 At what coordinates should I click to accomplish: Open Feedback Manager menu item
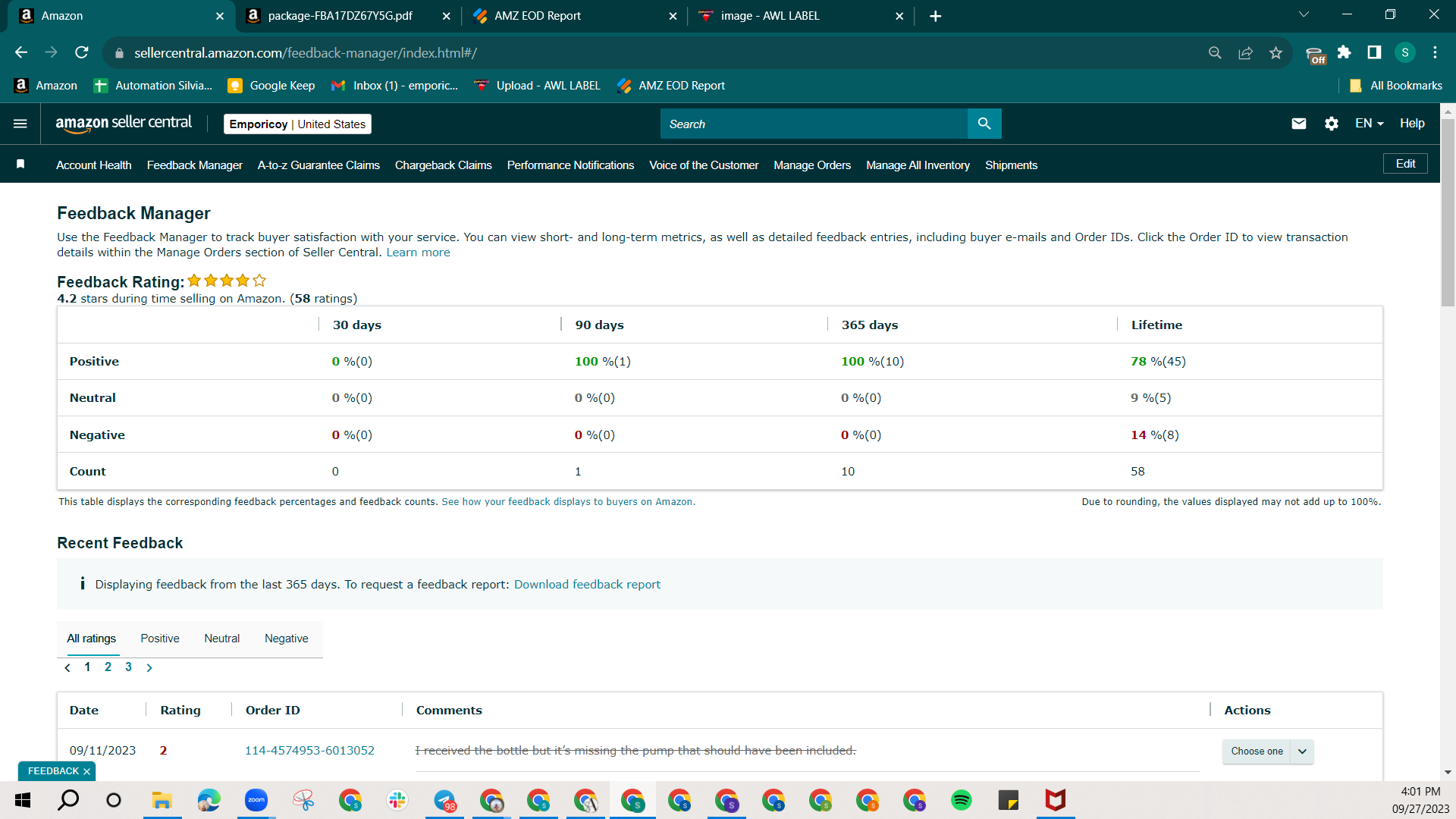point(195,165)
